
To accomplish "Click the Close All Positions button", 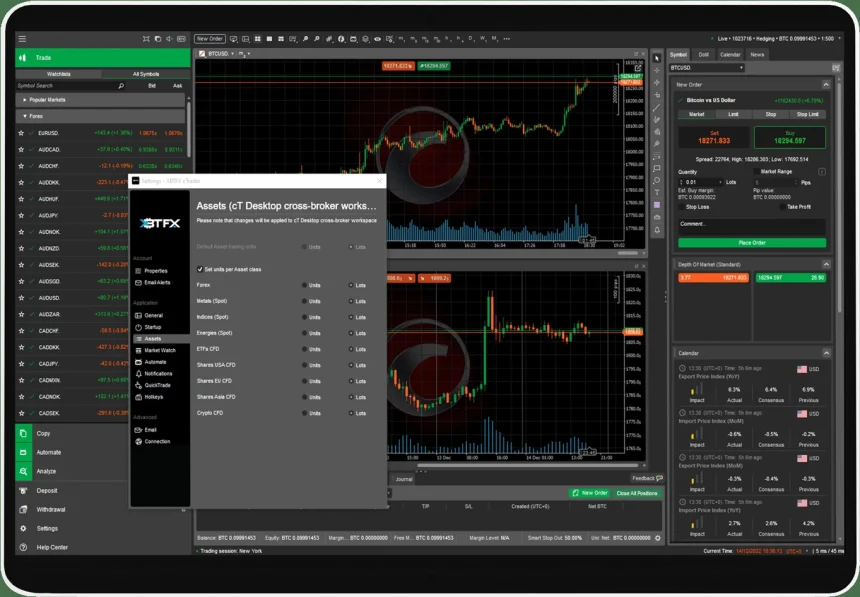I will [x=637, y=493].
